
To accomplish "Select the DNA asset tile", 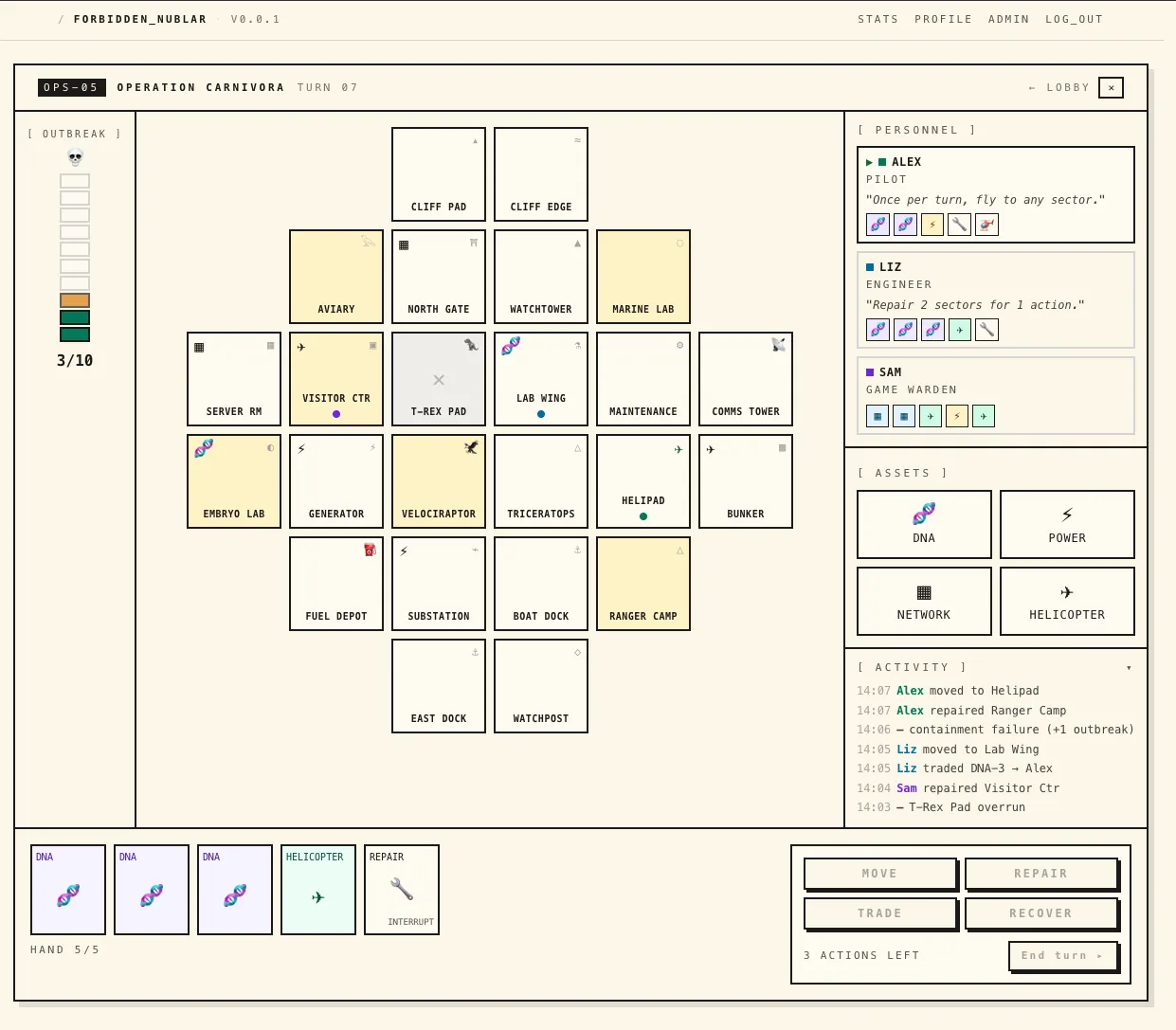I will [924, 524].
